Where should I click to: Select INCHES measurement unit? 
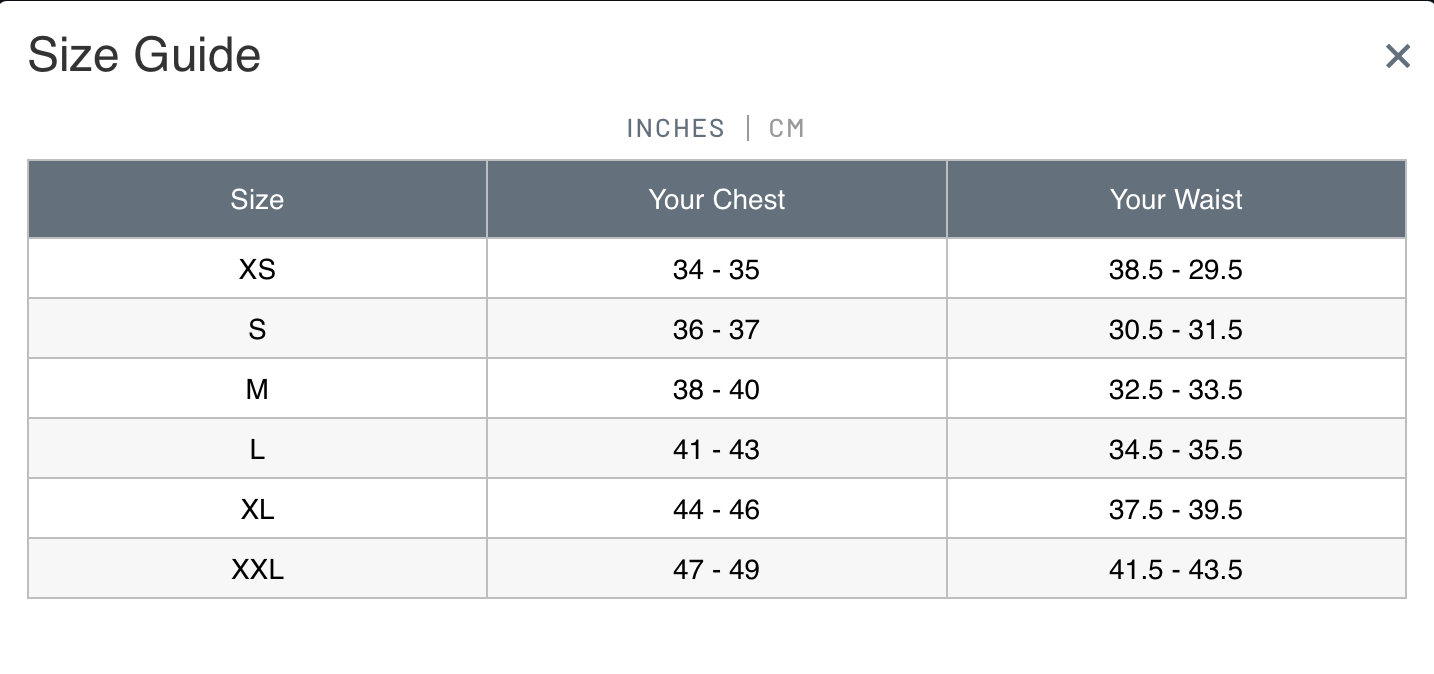pyautogui.click(x=675, y=129)
